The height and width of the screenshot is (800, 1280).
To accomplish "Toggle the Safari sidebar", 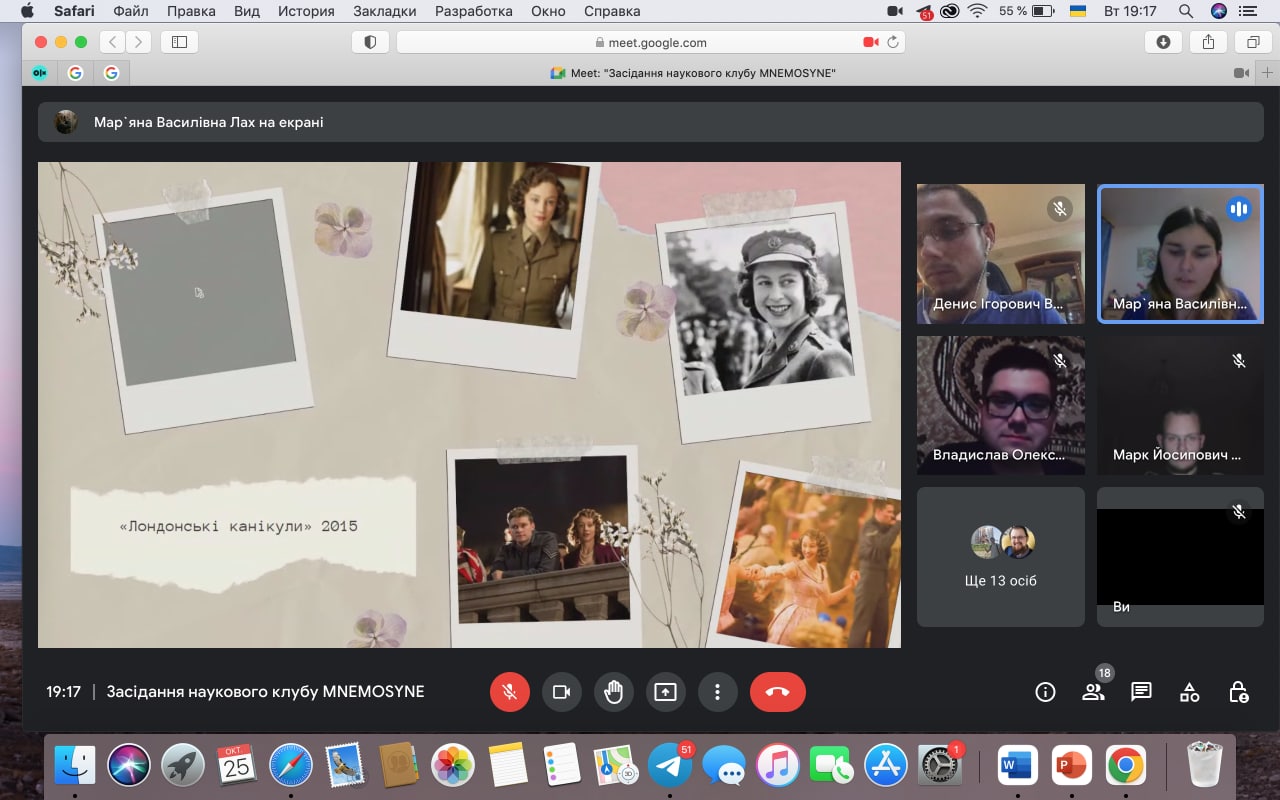I will tap(180, 42).
